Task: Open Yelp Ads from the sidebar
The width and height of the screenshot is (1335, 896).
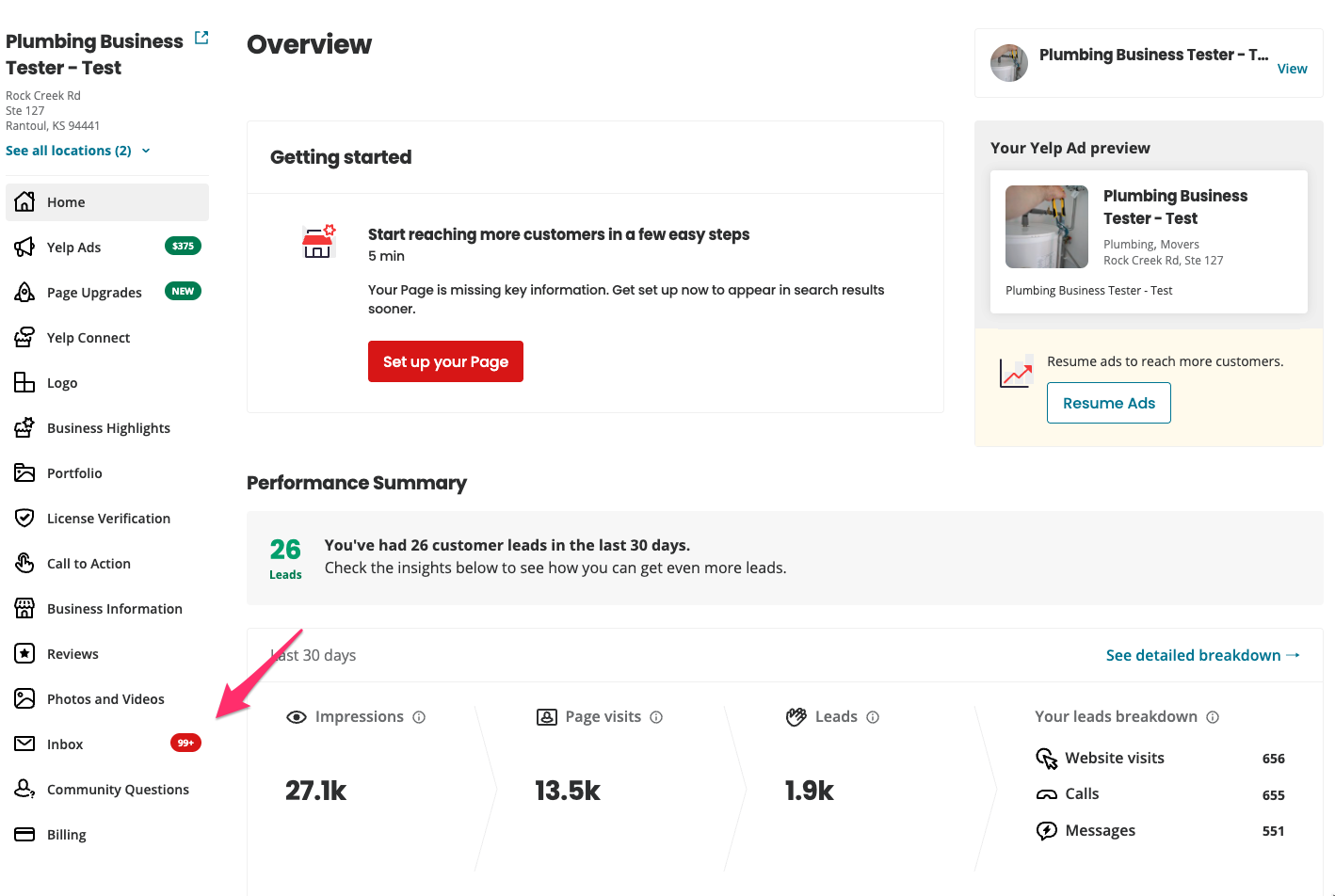Action: pos(107,248)
